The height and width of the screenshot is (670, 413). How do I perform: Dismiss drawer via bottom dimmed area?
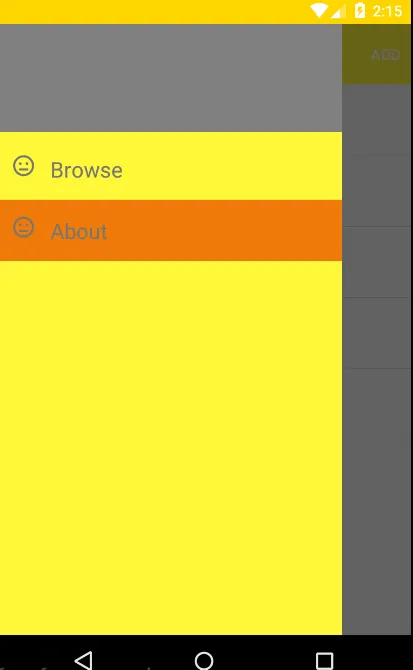coord(376,501)
